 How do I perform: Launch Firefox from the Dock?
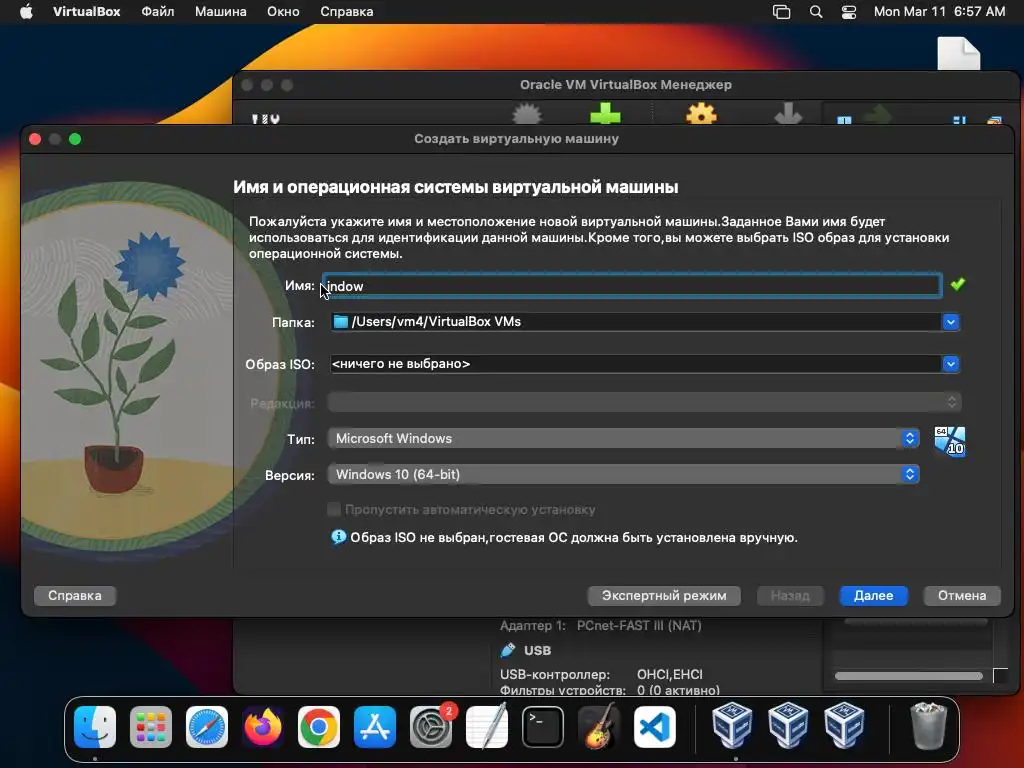click(263, 727)
